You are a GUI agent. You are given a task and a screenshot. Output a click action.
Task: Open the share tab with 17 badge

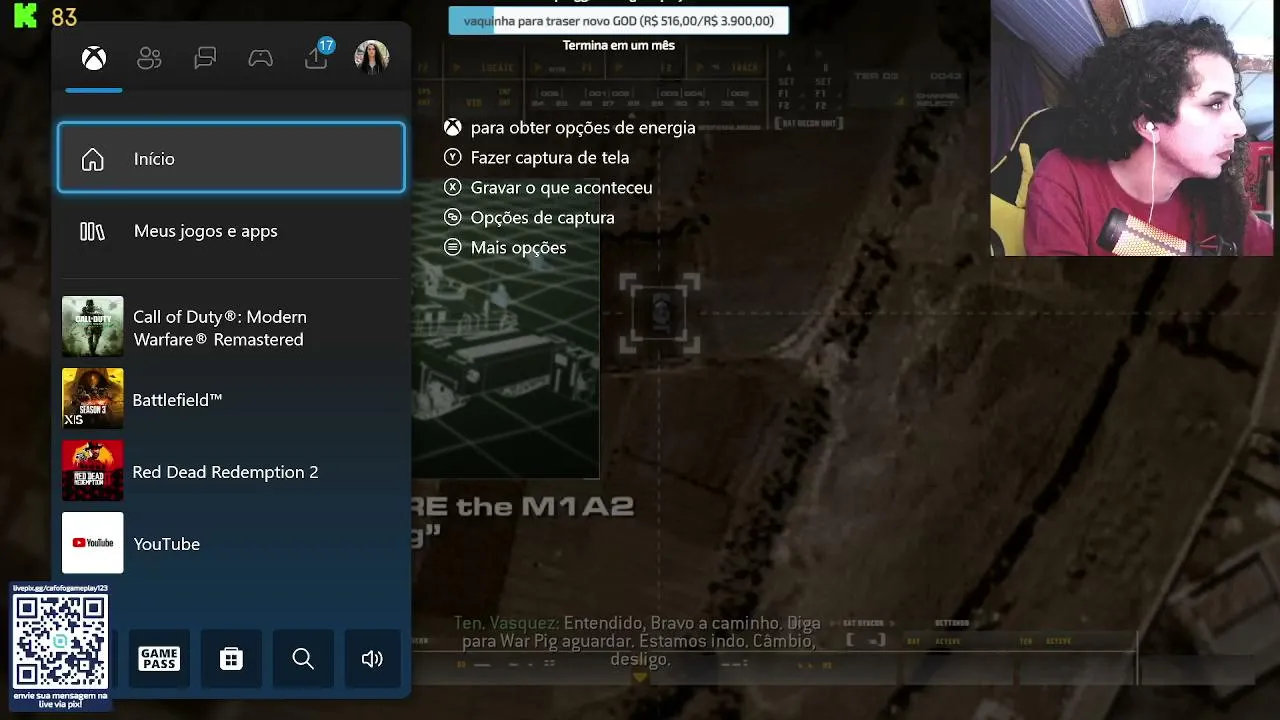tap(317, 56)
